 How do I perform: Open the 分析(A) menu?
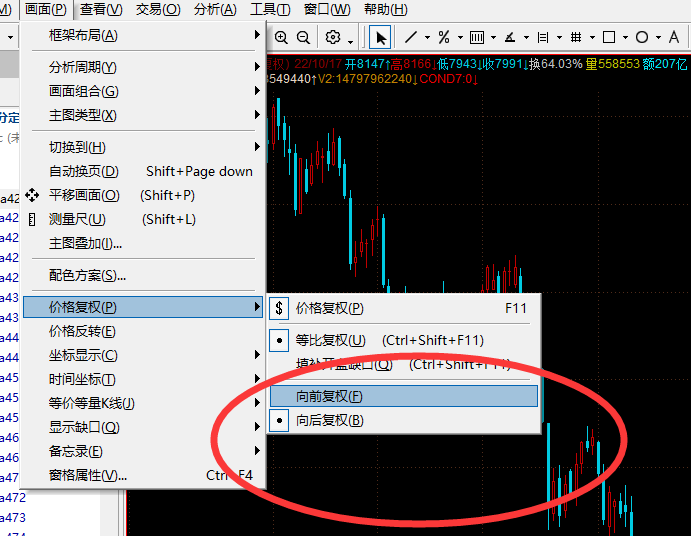point(215,9)
